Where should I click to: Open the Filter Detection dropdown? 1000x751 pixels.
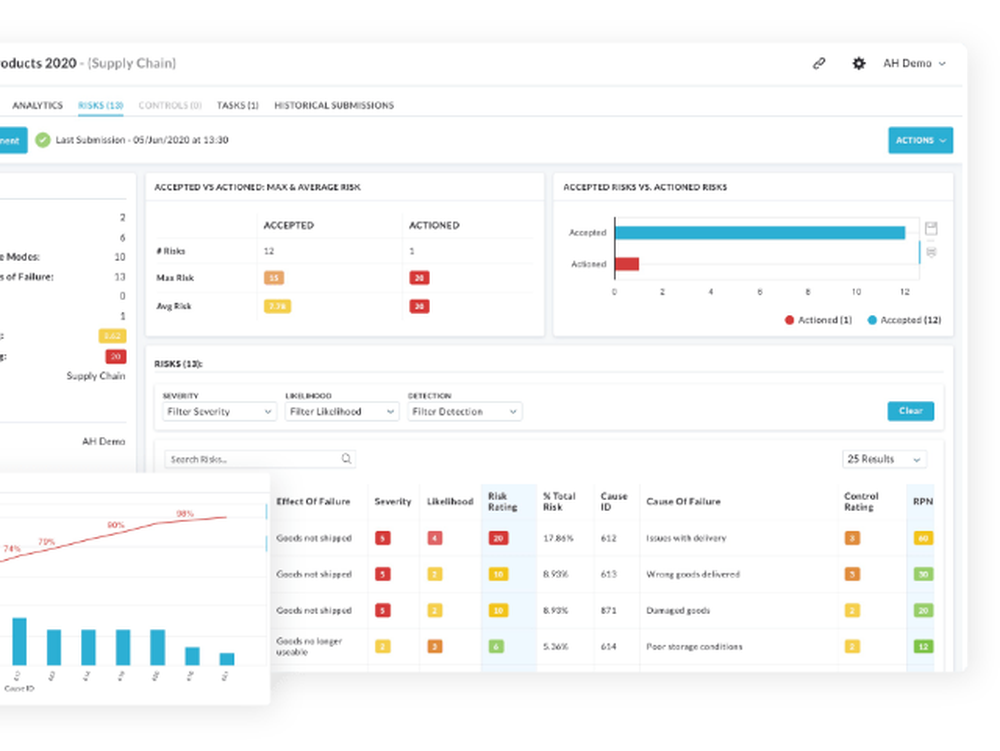tap(464, 412)
